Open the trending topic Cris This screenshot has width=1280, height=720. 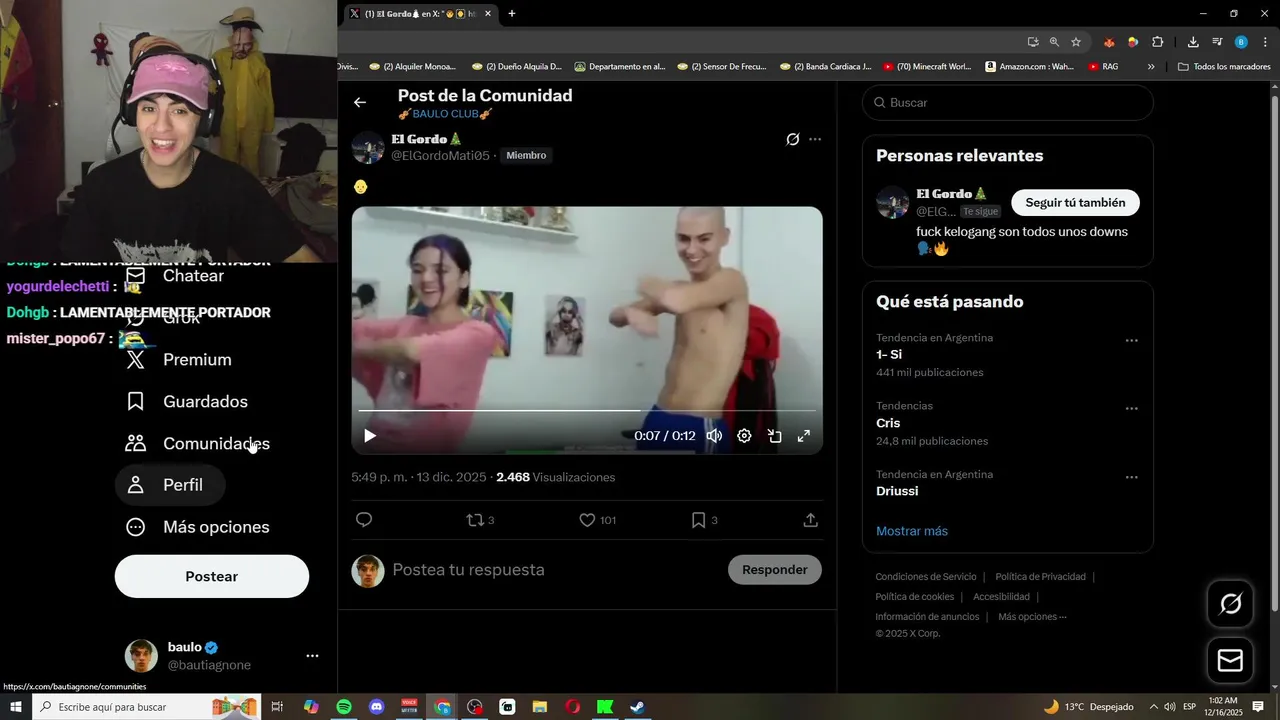(x=888, y=423)
